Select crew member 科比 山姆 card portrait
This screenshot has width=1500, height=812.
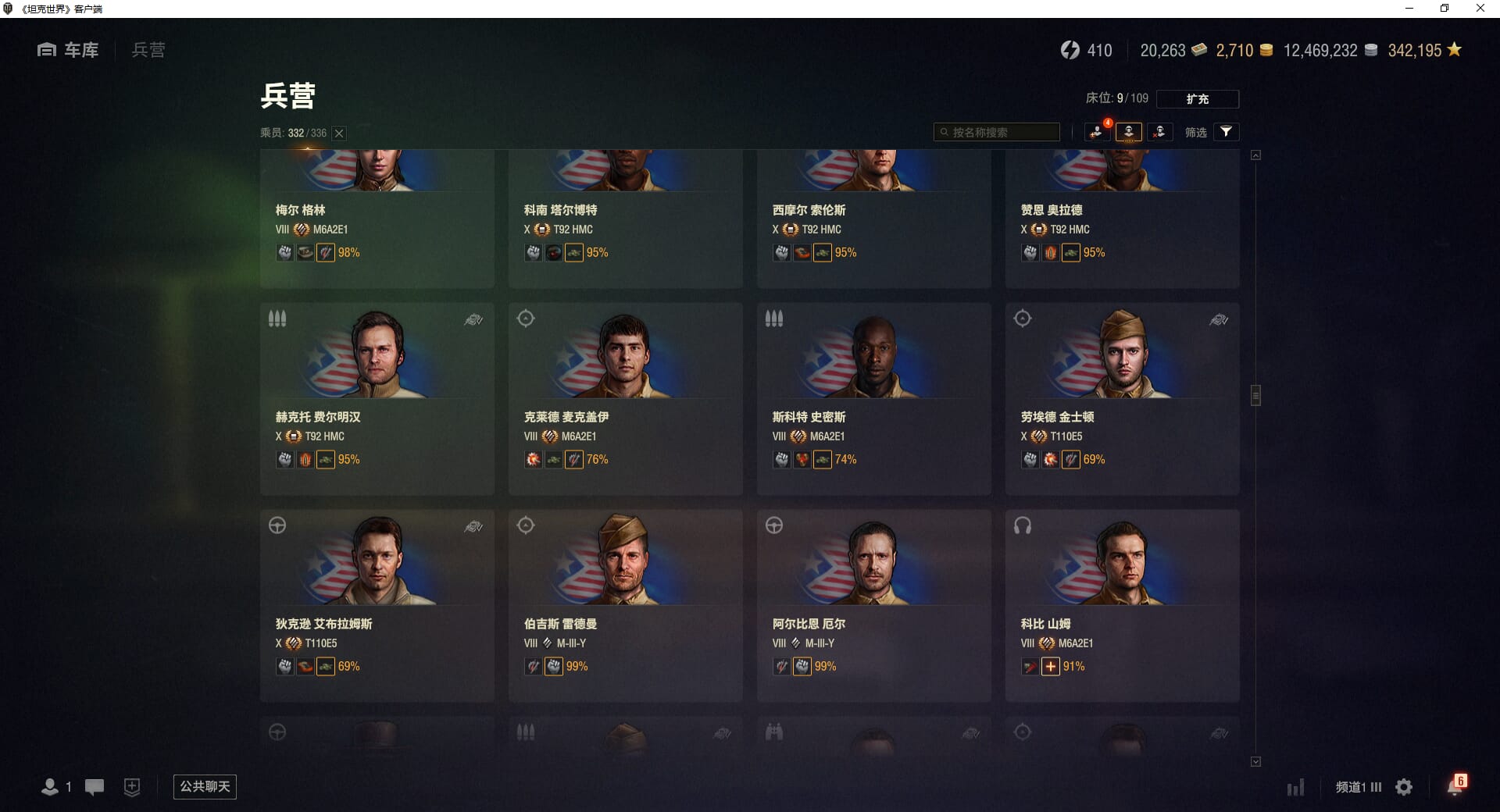point(1122,561)
